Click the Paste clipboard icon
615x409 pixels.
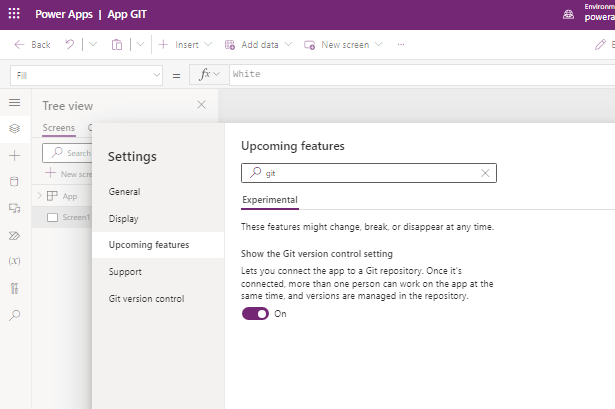coord(116,45)
